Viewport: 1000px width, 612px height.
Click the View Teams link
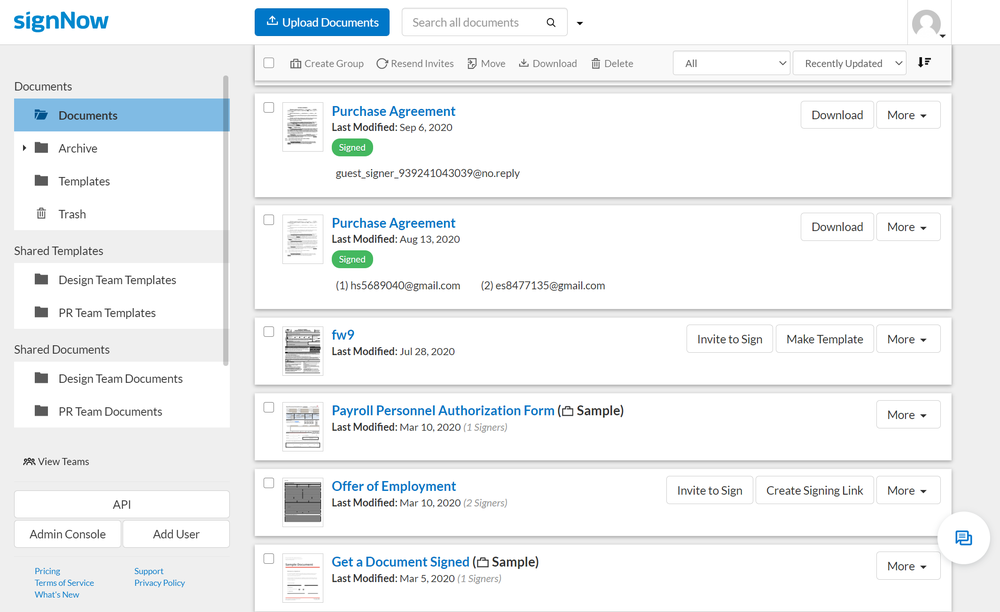click(56, 462)
